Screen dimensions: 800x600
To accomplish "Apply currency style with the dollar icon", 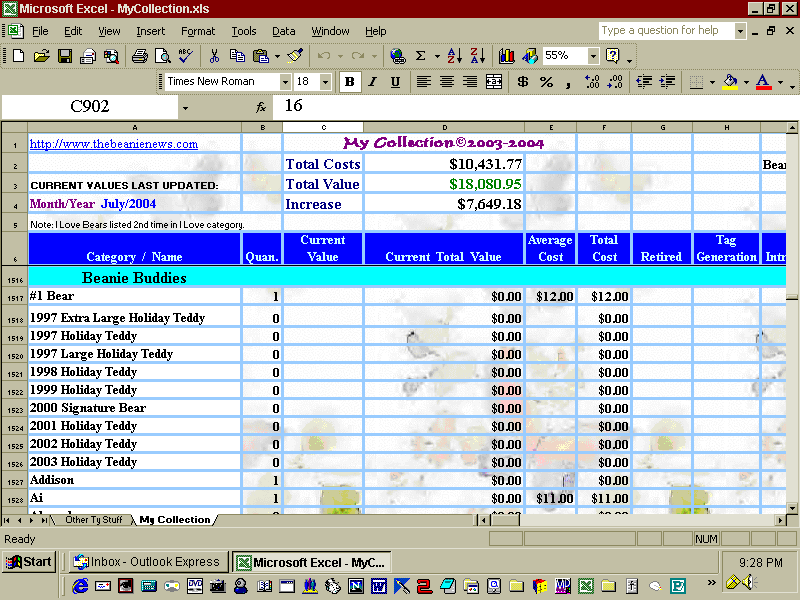I will pyautogui.click(x=523, y=82).
